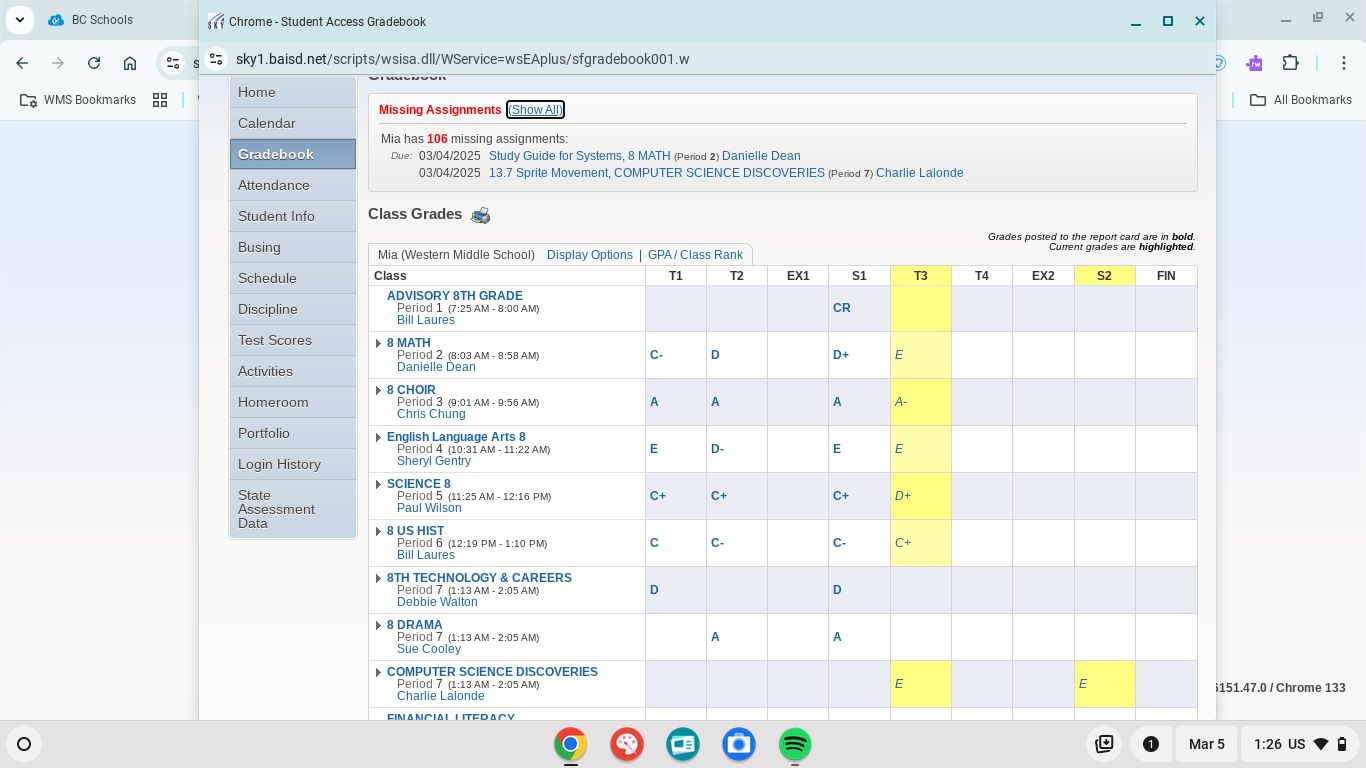Select Test Scores in sidebar
1366x768 pixels.
[x=274, y=340]
